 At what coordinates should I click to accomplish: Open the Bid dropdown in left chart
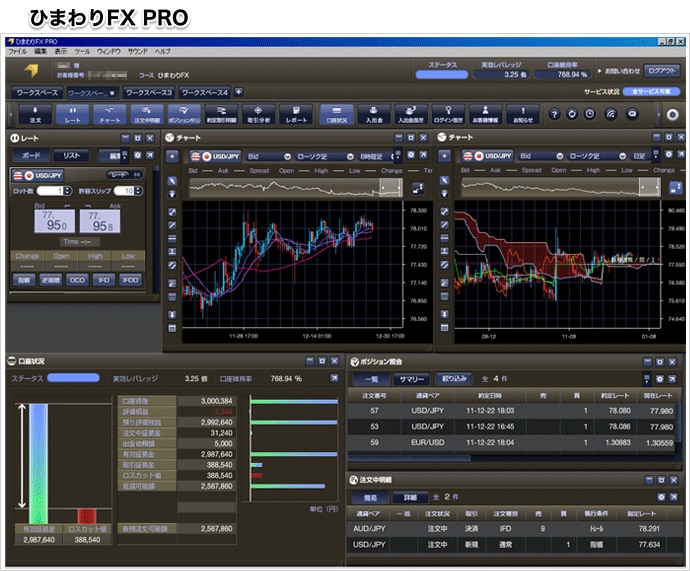point(268,156)
